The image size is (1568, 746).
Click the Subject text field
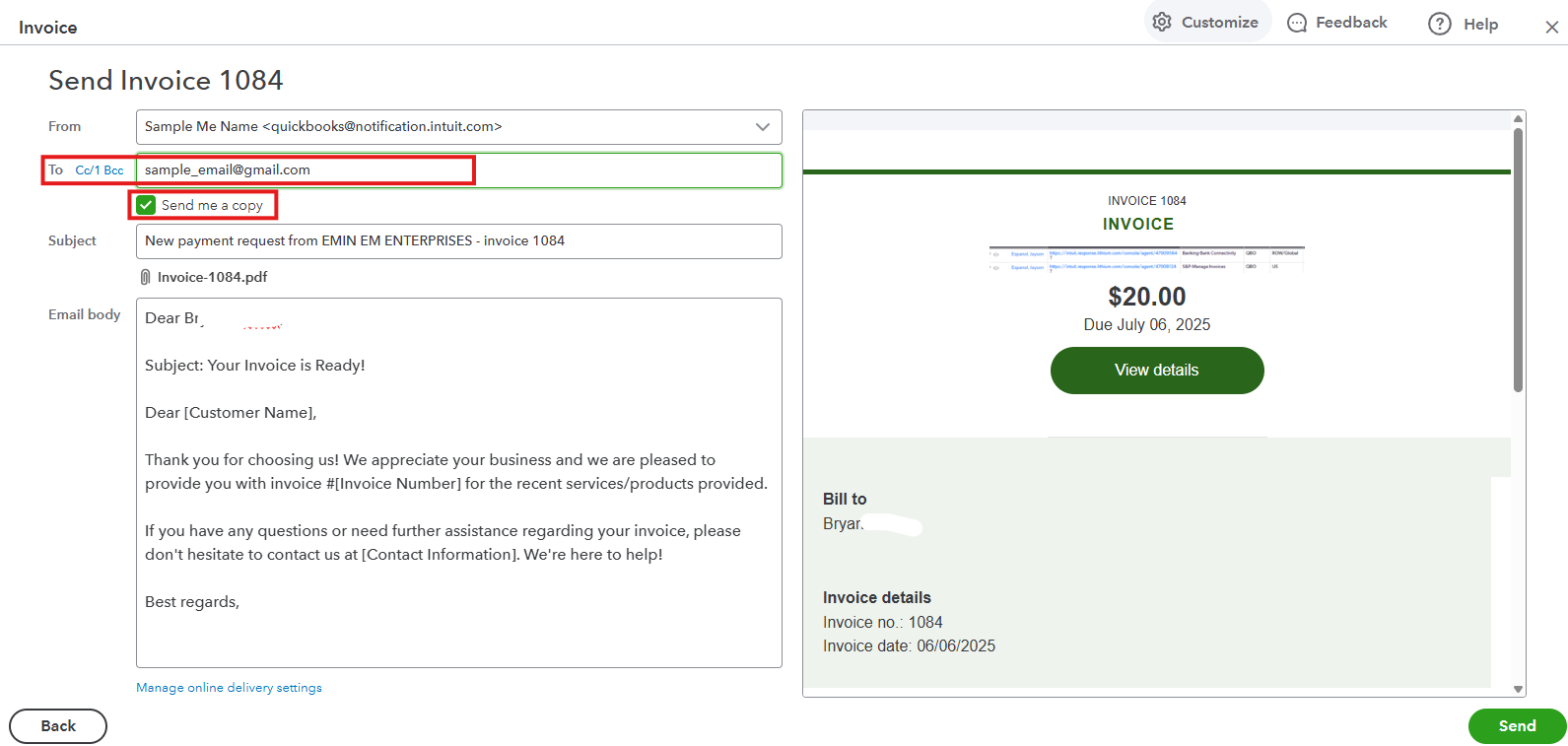coord(458,241)
